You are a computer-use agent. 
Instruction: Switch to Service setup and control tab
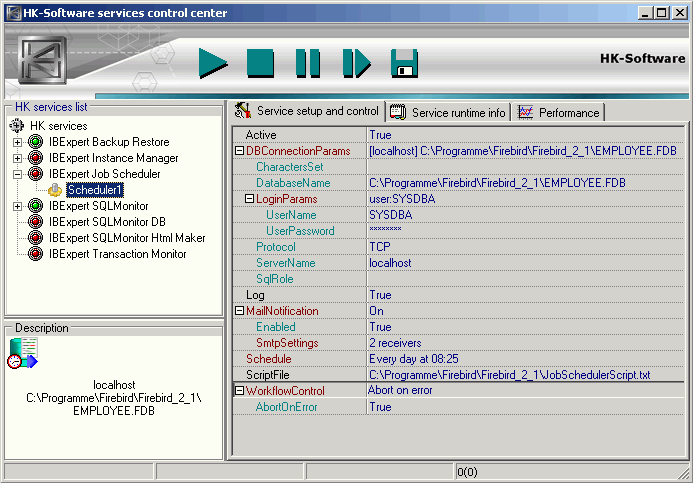307,111
